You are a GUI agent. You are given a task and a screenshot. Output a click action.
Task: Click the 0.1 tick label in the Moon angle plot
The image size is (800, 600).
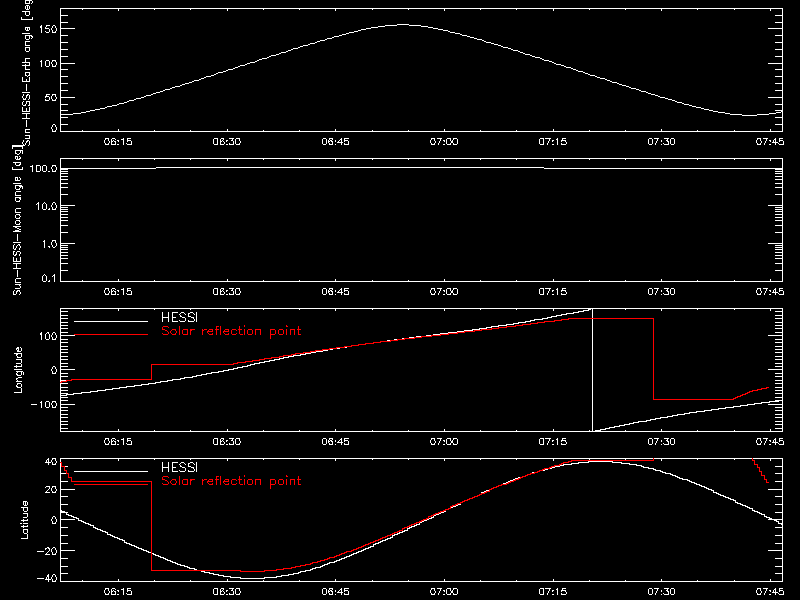pos(49,278)
